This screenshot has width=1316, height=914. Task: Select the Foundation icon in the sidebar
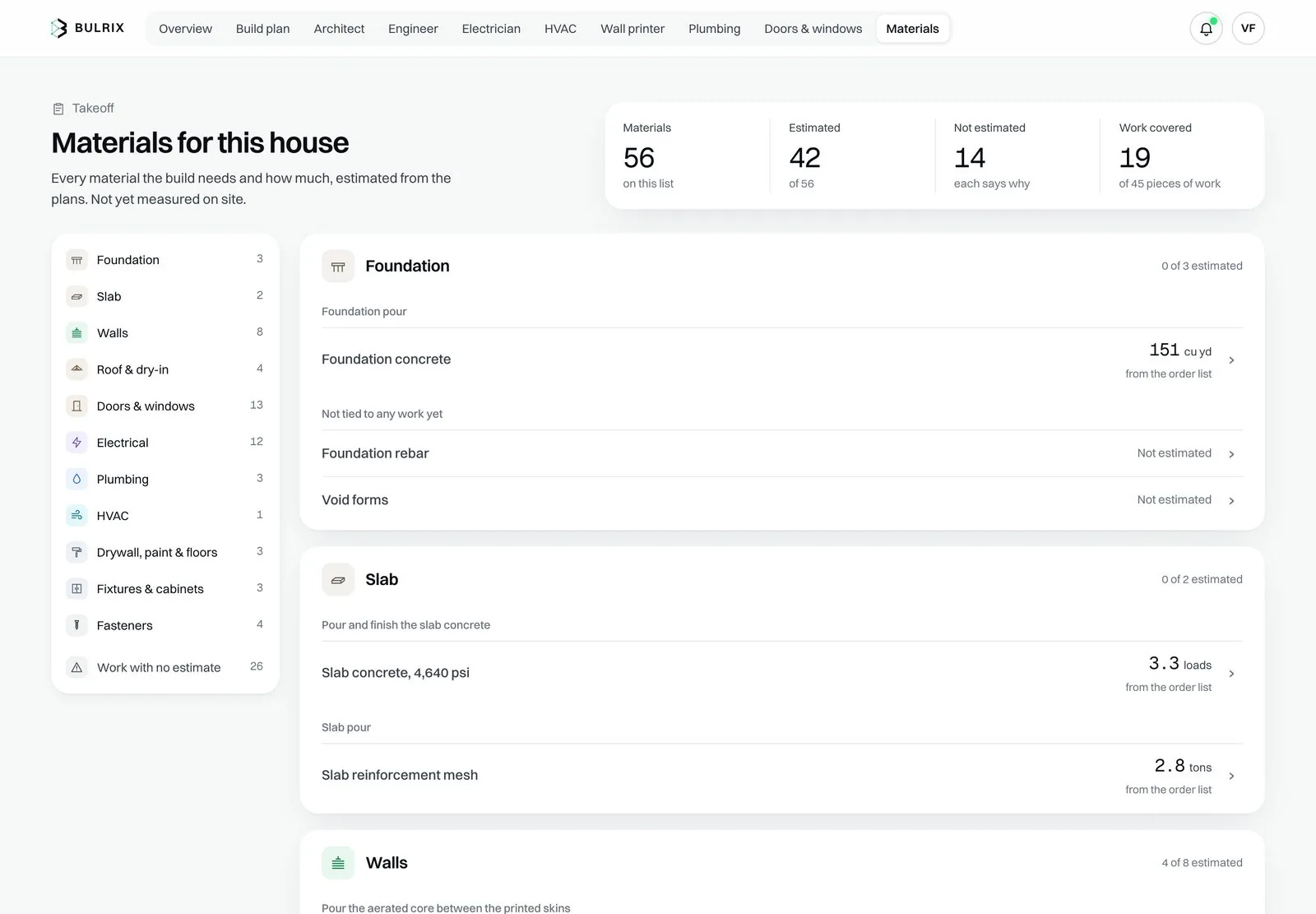(76, 260)
